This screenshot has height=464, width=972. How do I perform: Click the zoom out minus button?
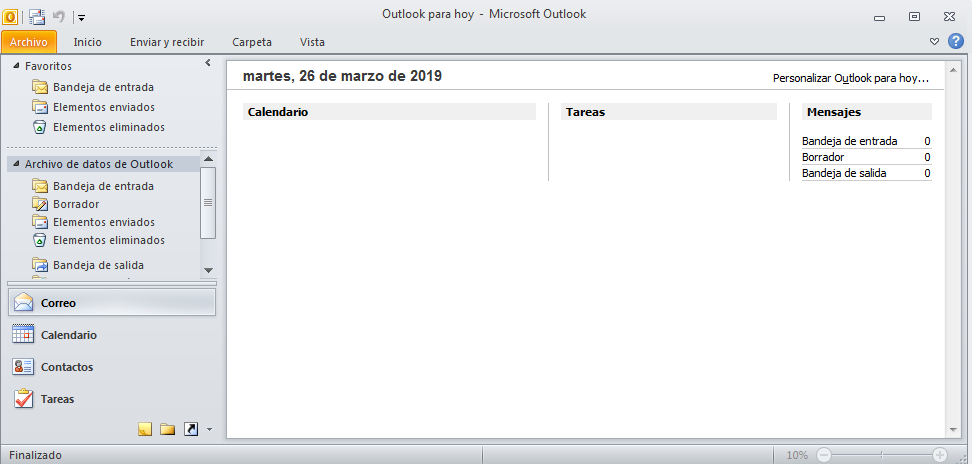coord(824,455)
